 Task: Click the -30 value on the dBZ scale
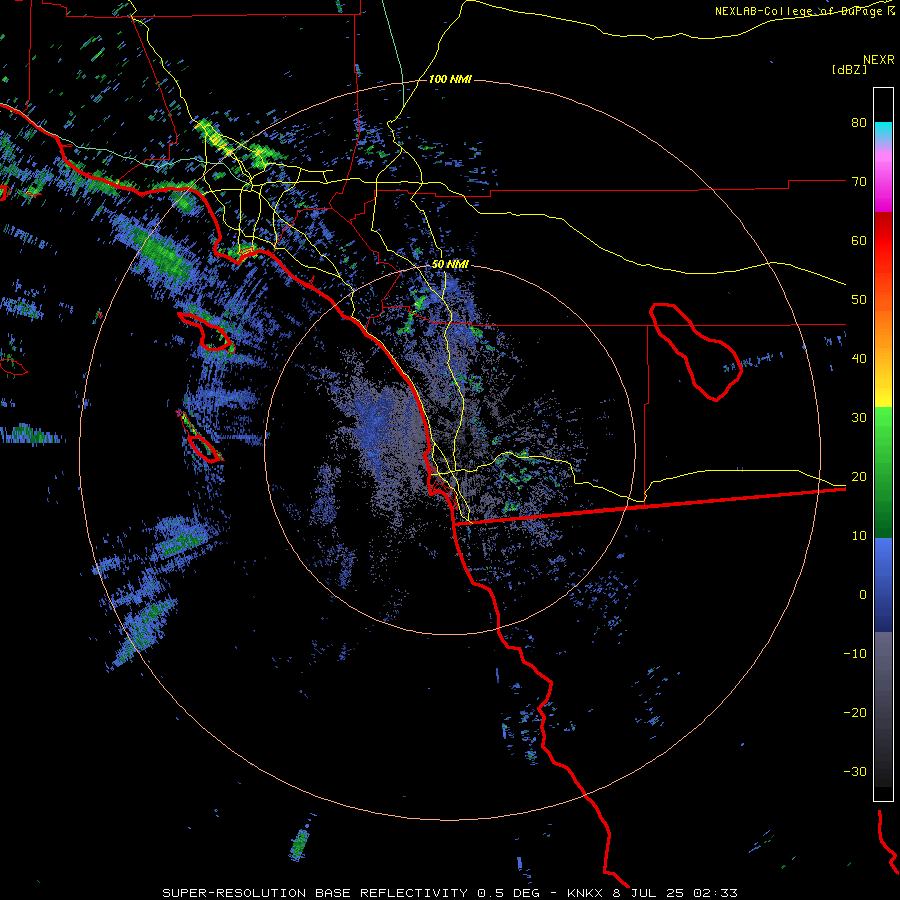click(855, 772)
